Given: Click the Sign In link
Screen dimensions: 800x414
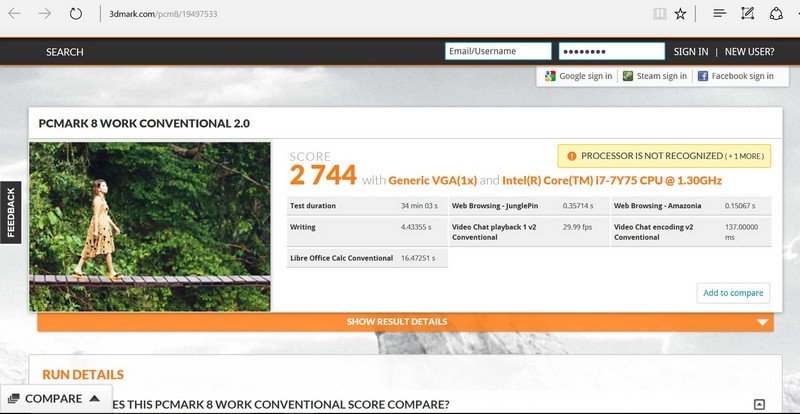Looking at the screenshot, I should click(x=691, y=52).
